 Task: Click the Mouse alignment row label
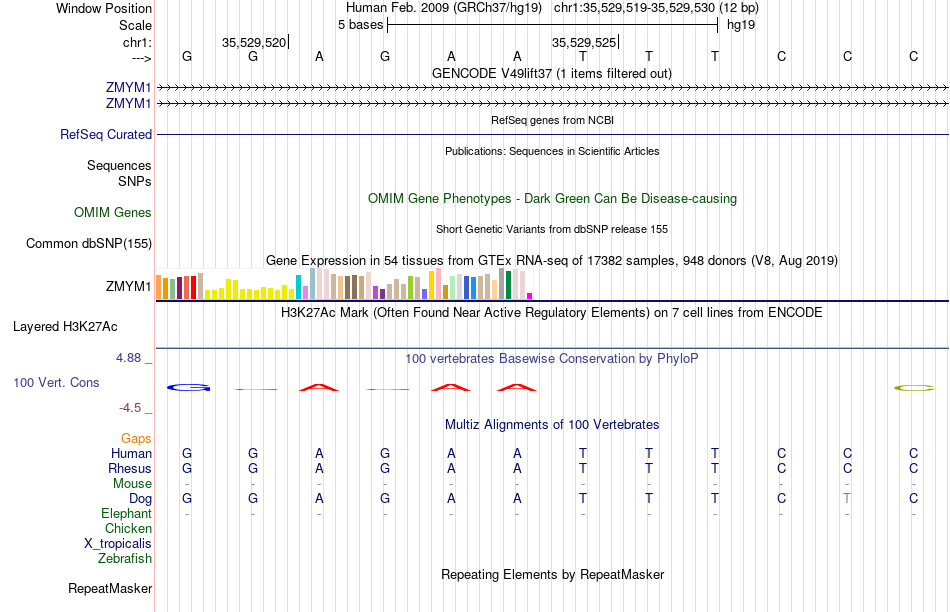pos(132,484)
